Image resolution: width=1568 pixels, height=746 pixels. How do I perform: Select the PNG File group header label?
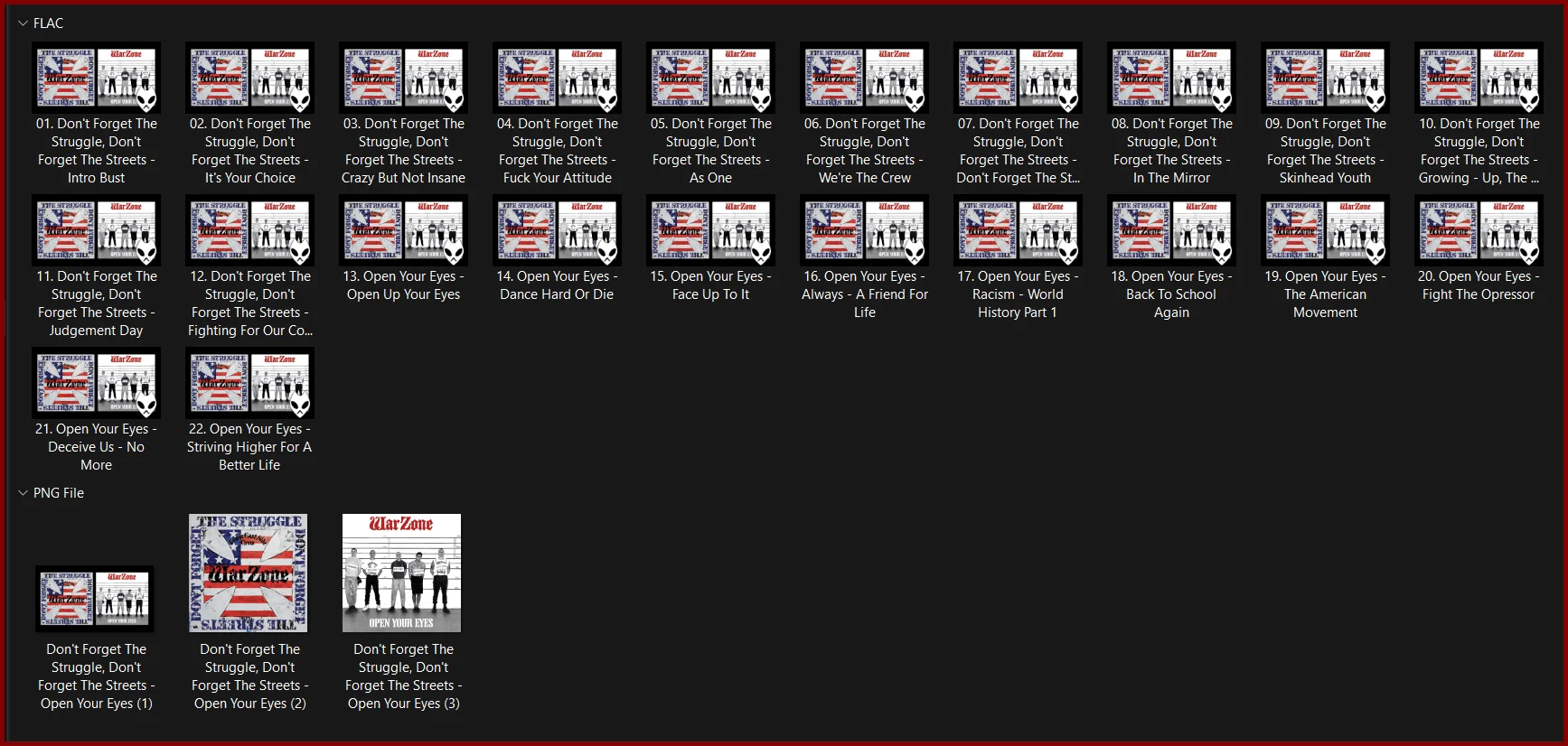[59, 493]
